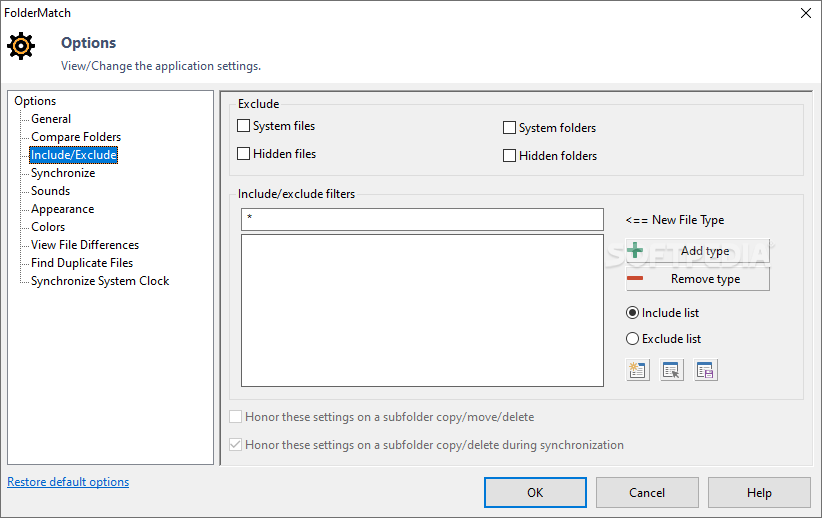The image size is (822, 518).
Task: Confirm with the OK button
Action: click(x=535, y=492)
